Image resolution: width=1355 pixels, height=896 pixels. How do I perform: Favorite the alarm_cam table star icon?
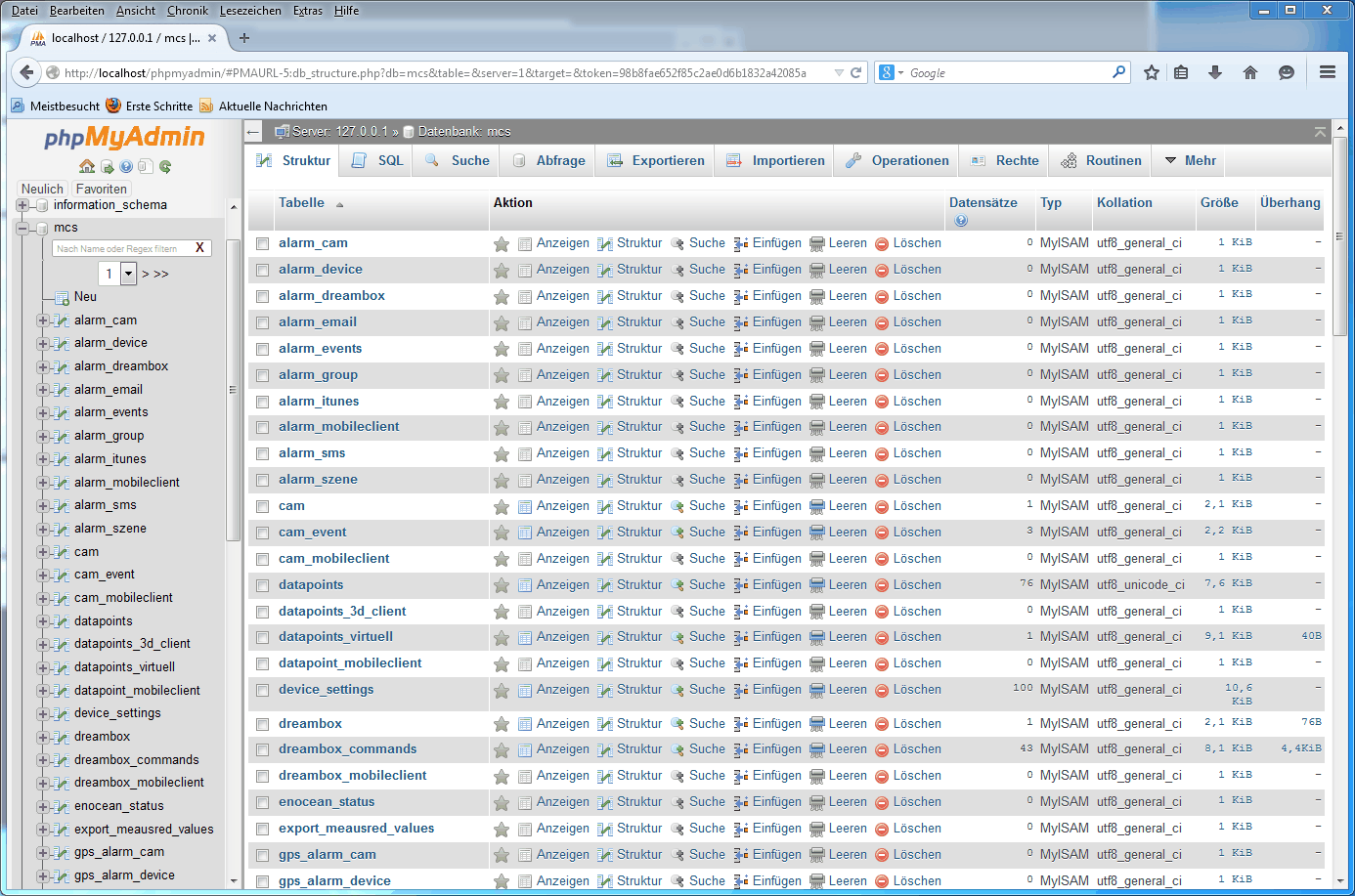(502, 244)
